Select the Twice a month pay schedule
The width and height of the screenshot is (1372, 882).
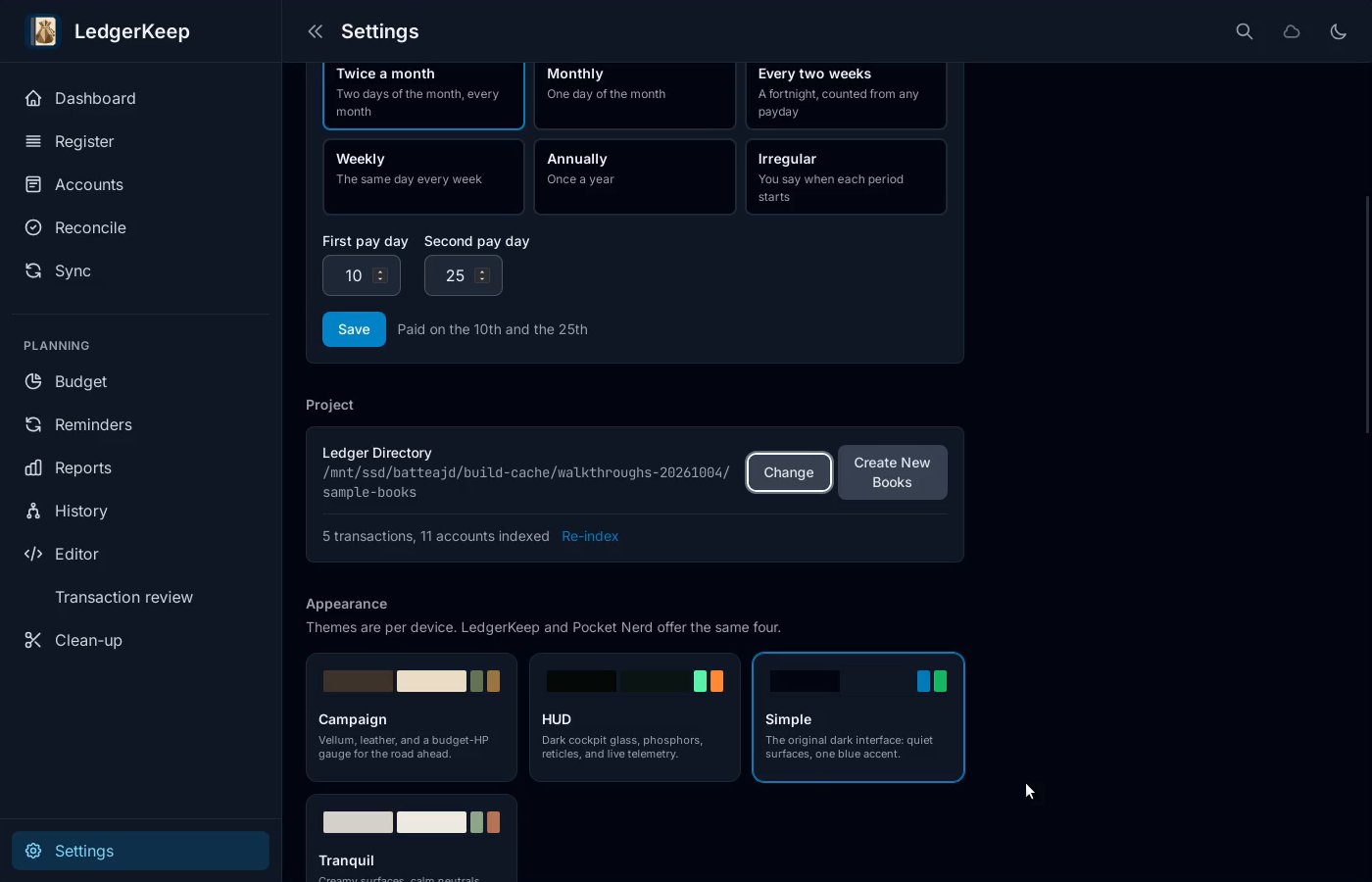[x=423, y=95]
